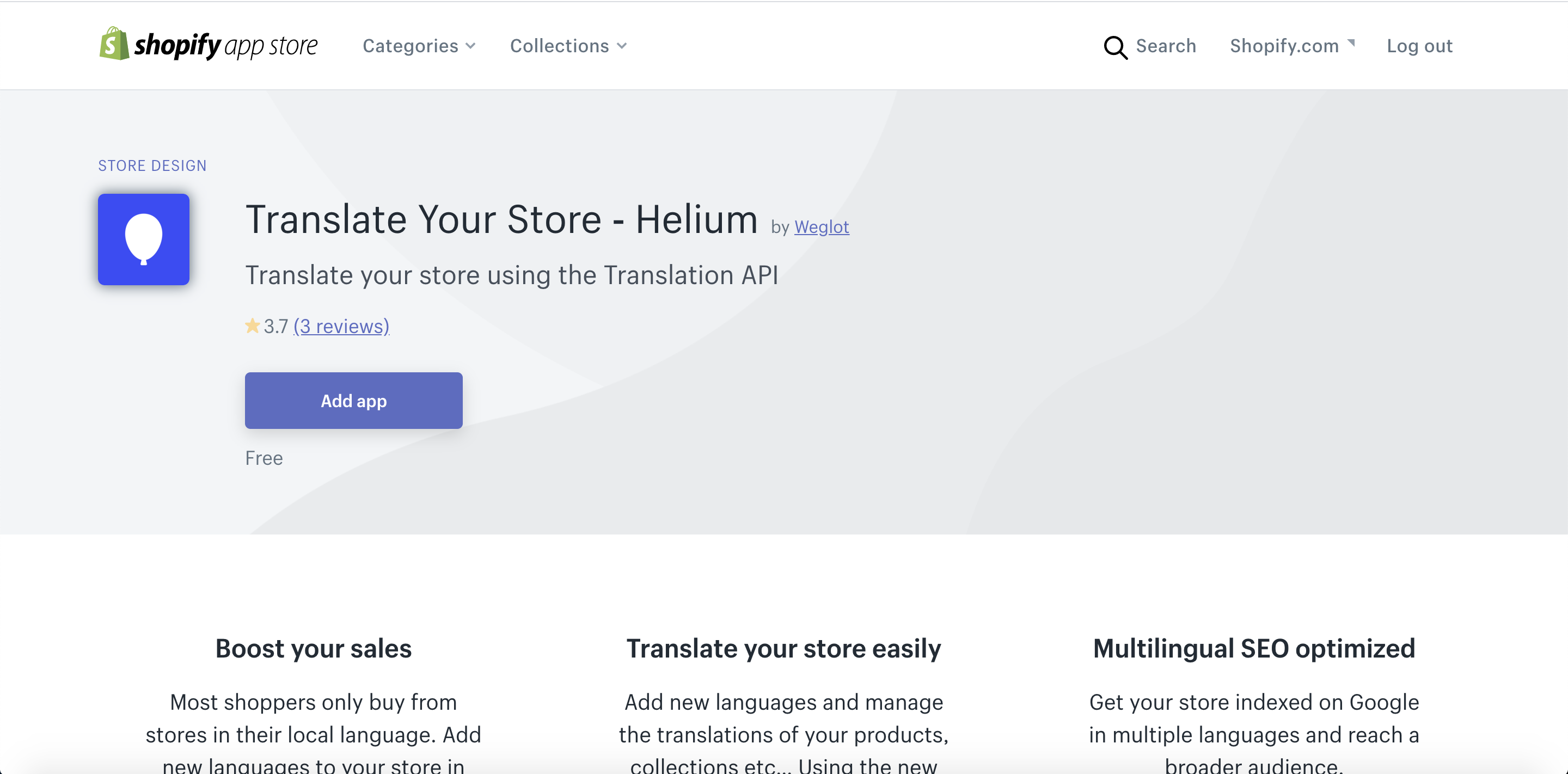This screenshot has height=774, width=1568.
Task: View the 3 reviews link
Action: pos(341,326)
